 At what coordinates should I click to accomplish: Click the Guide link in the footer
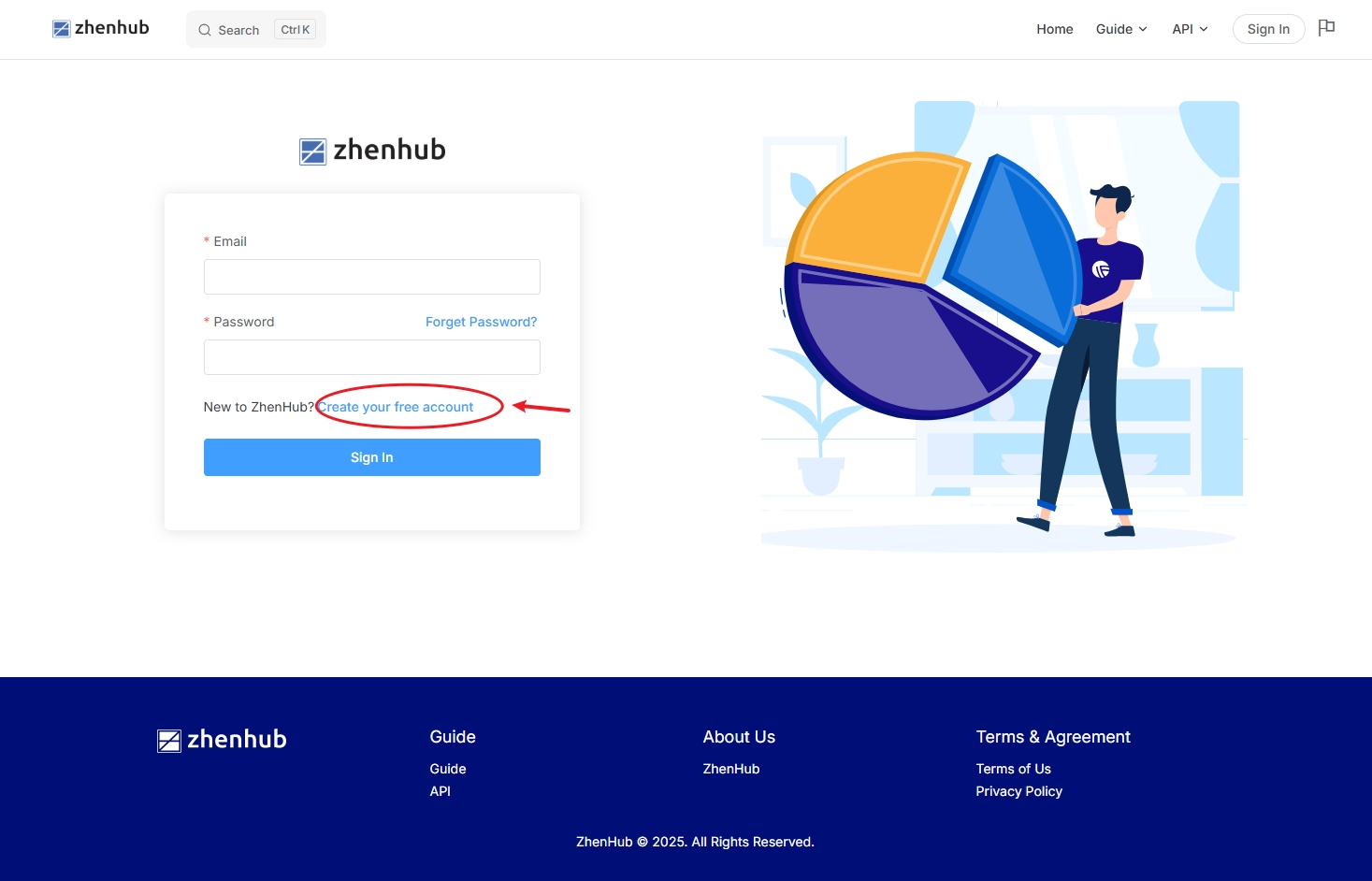(448, 768)
